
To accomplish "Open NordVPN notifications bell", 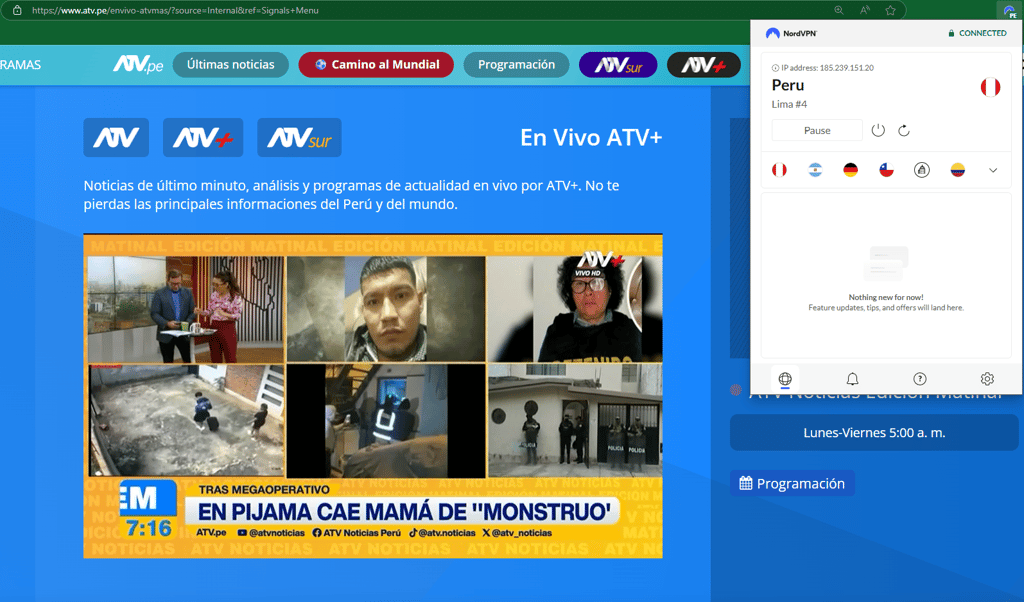I will [x=852, y=379].
